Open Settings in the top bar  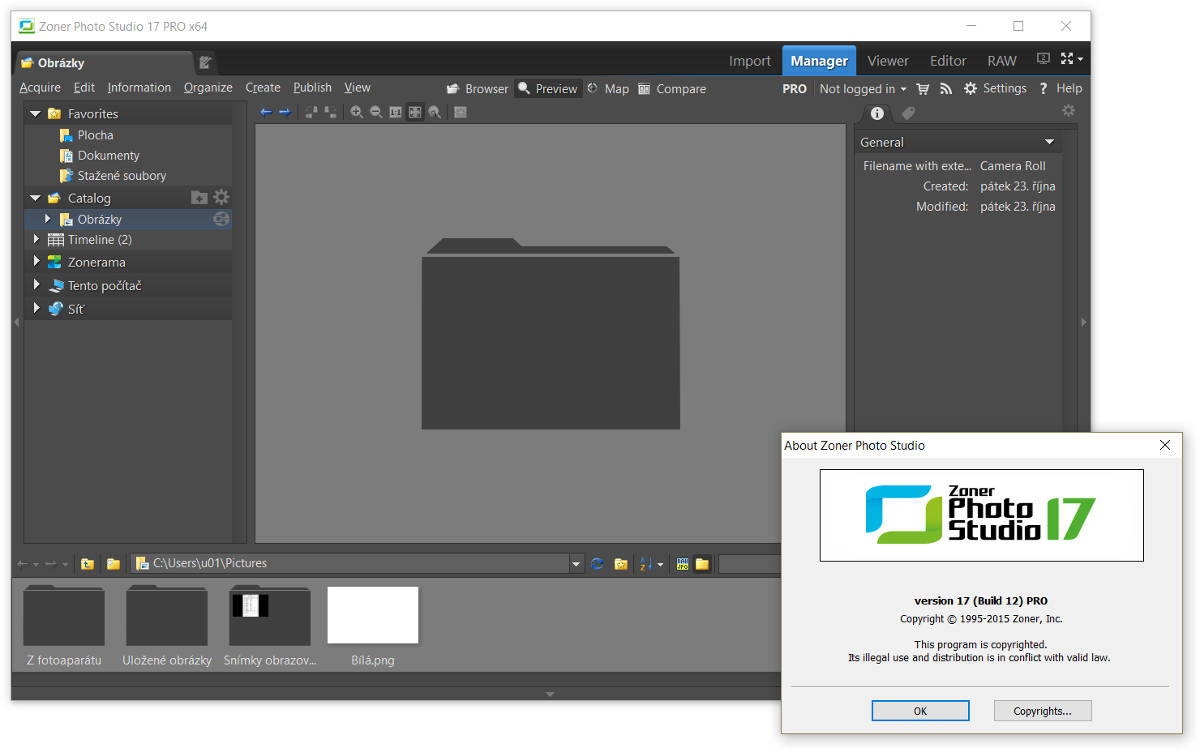coord(995,88)
